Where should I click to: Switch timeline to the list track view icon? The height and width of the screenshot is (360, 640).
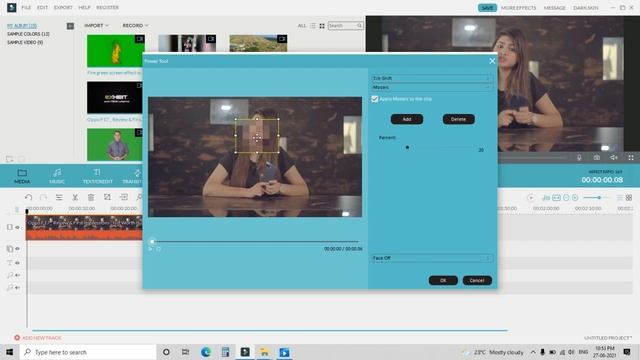[x=620, y=198]
